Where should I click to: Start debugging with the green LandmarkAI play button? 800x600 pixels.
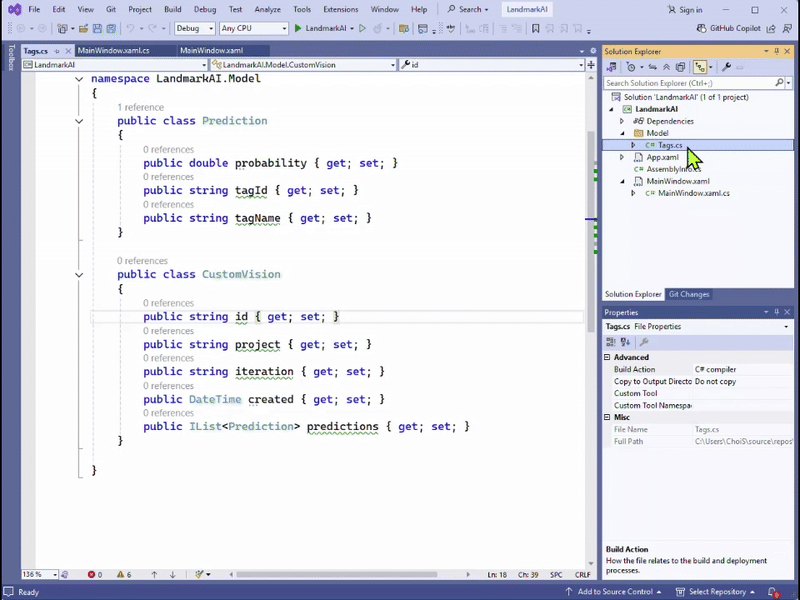[x=298, y=29]
